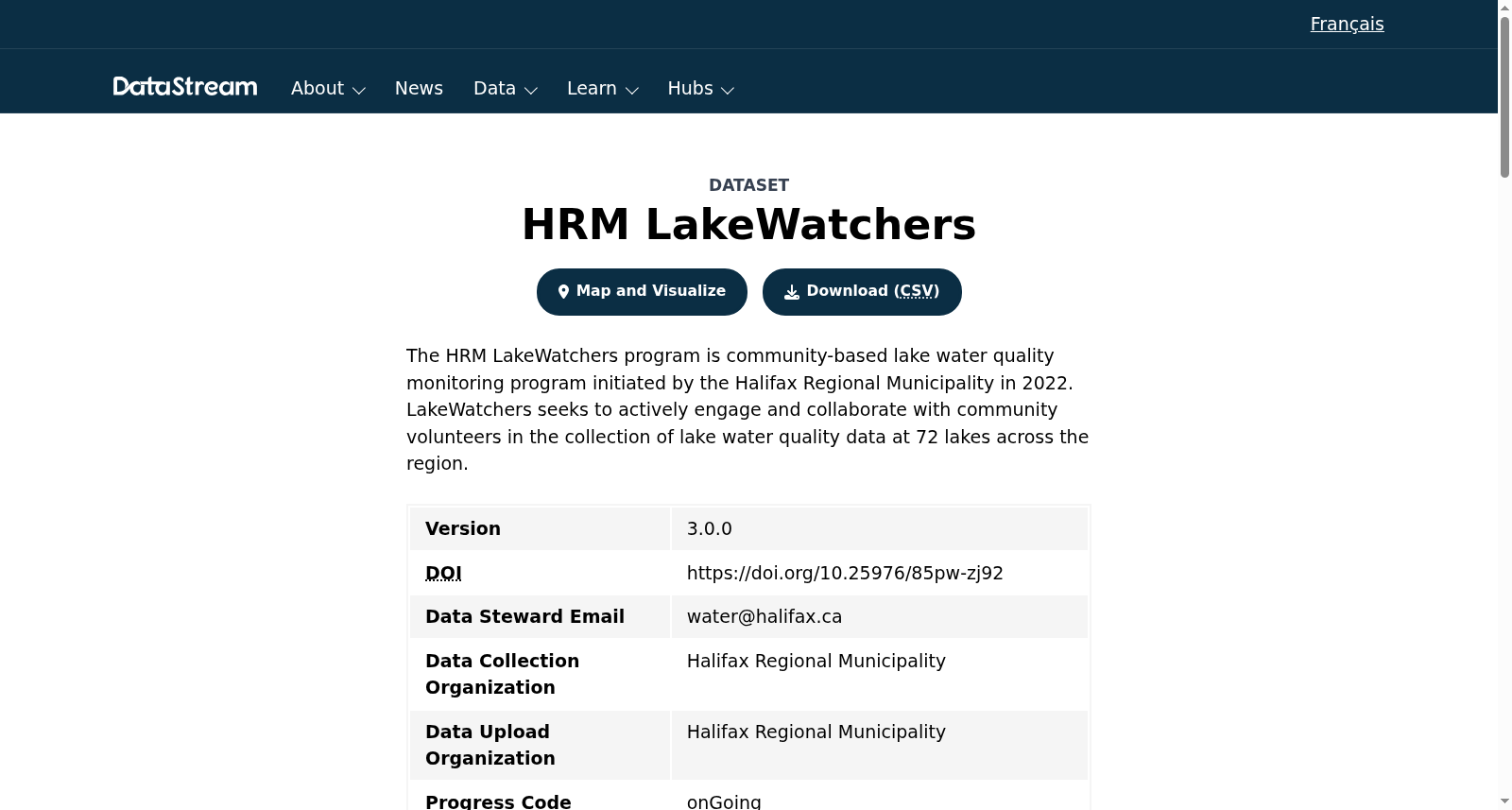Viewport: 1512px width, 810px height.
Task: Open the Learn menu label
Action: coord(592,88)
